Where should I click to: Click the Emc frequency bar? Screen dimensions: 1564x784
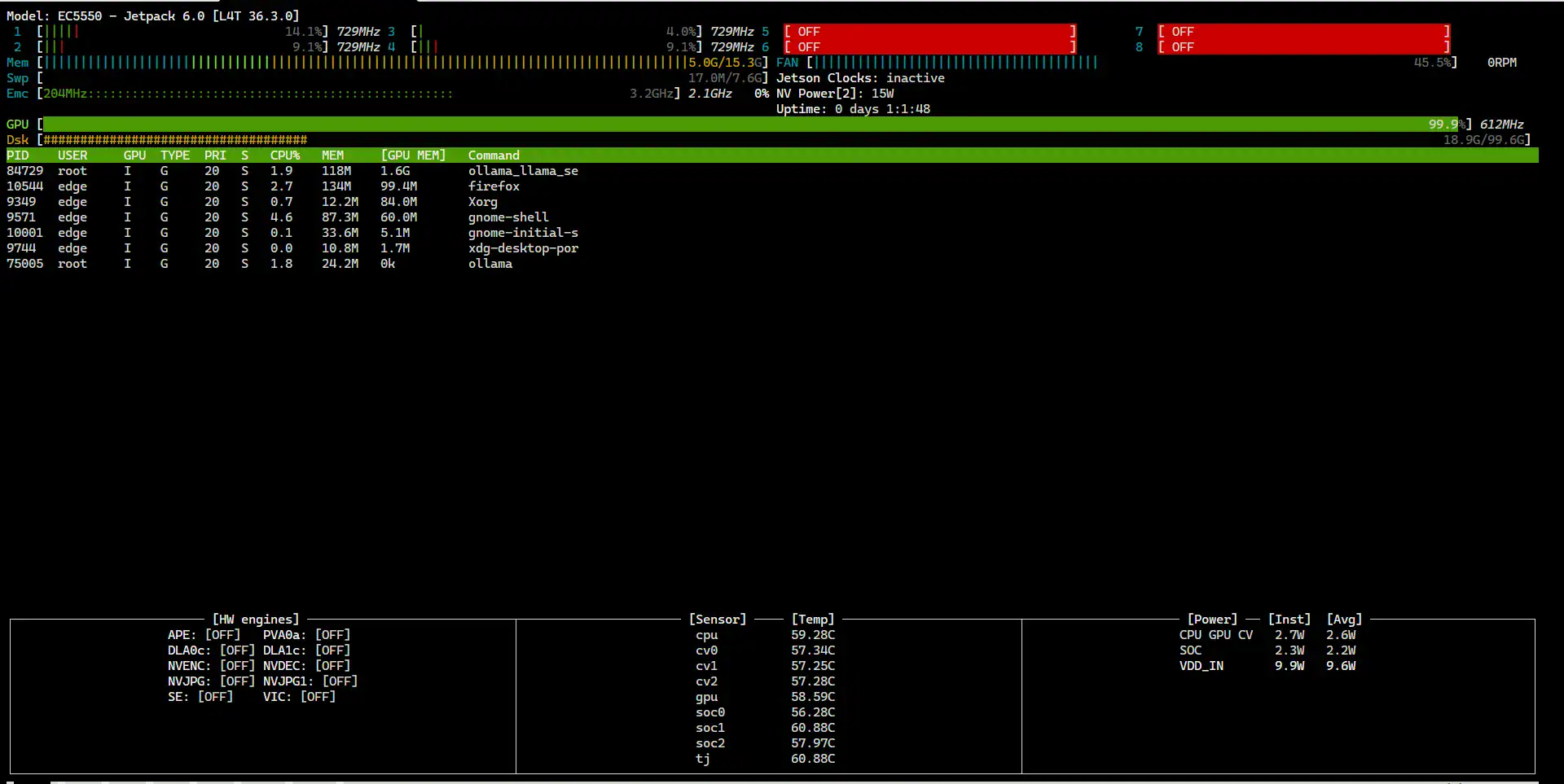click(358, 94)
